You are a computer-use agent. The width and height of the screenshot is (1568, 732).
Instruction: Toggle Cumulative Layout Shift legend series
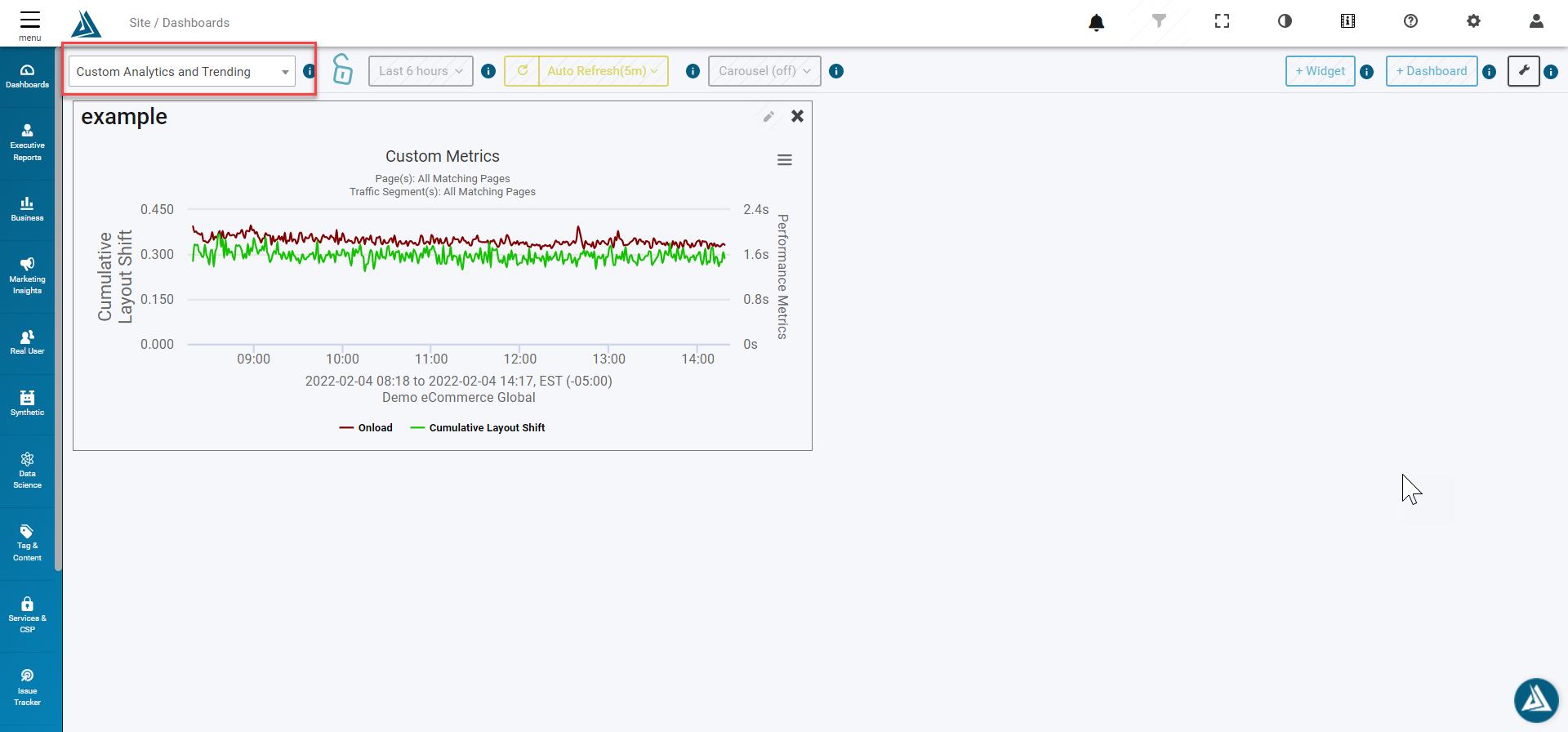coord(478,428)
